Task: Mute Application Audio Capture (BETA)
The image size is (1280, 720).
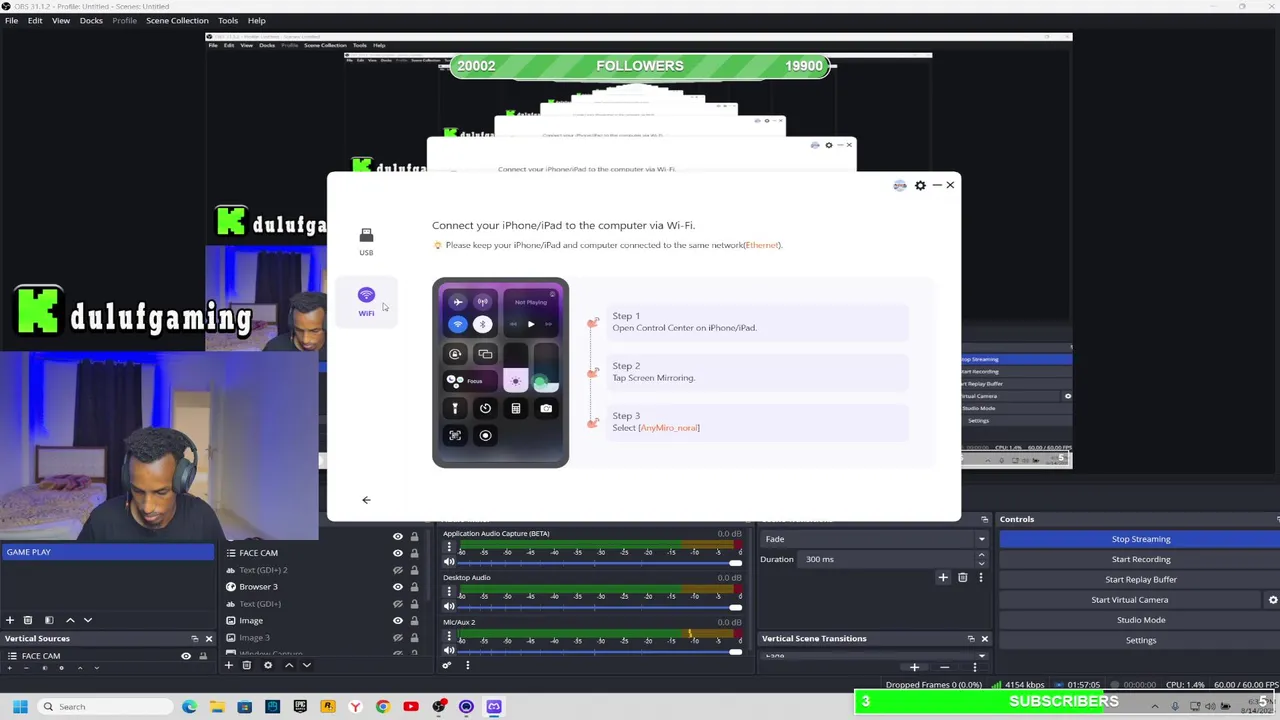Action: click(449, 562)
